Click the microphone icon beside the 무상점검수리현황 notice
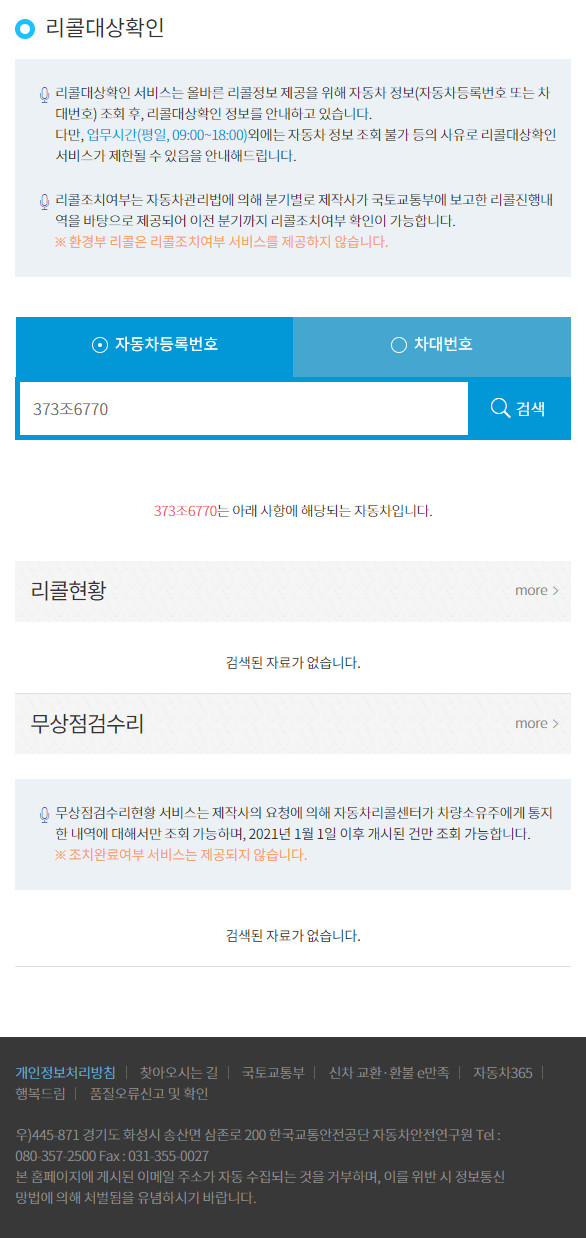This screenshot has height=1238, width=586. (44, 814)
